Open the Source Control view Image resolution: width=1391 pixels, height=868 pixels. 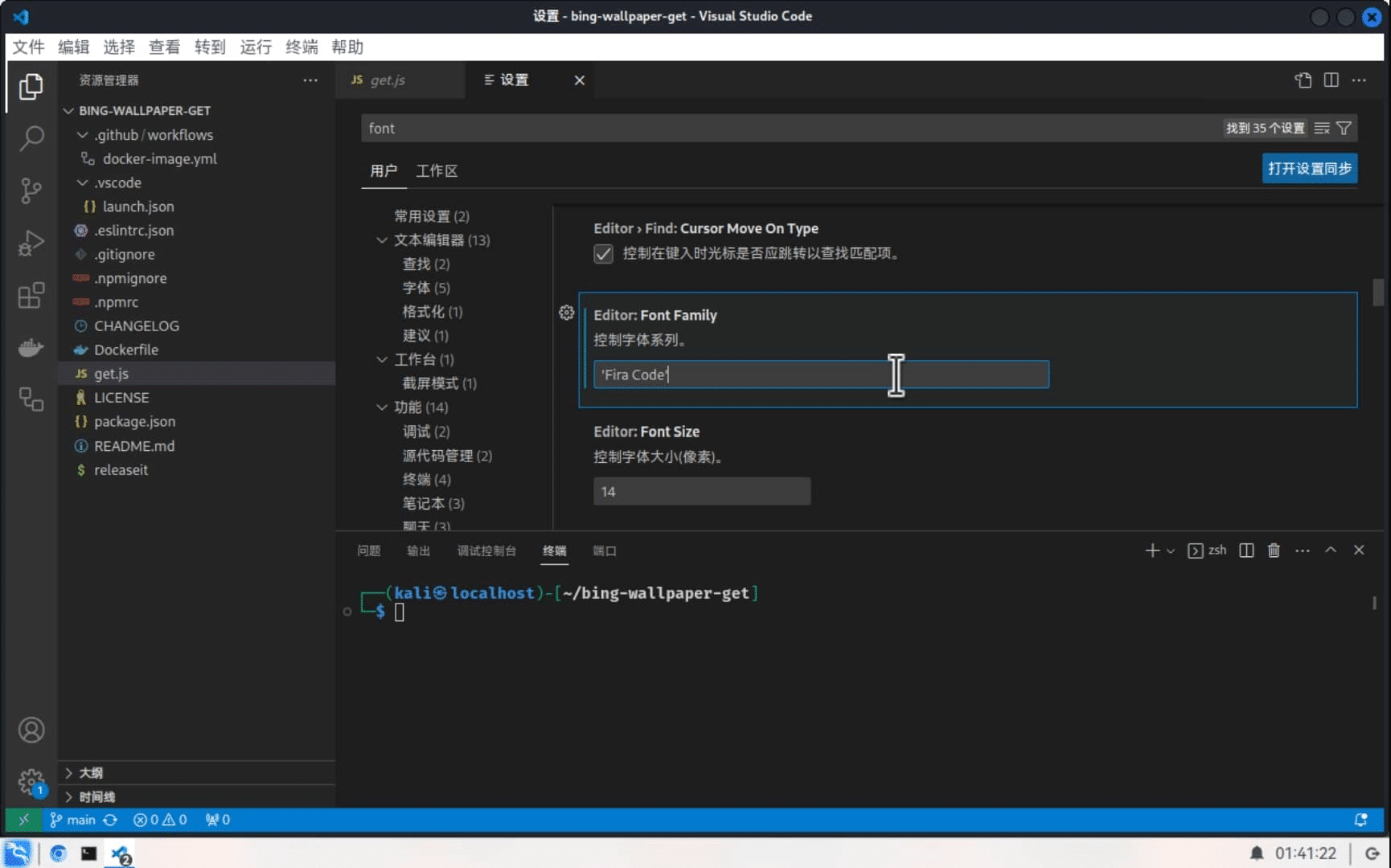(x=31, y=190)
